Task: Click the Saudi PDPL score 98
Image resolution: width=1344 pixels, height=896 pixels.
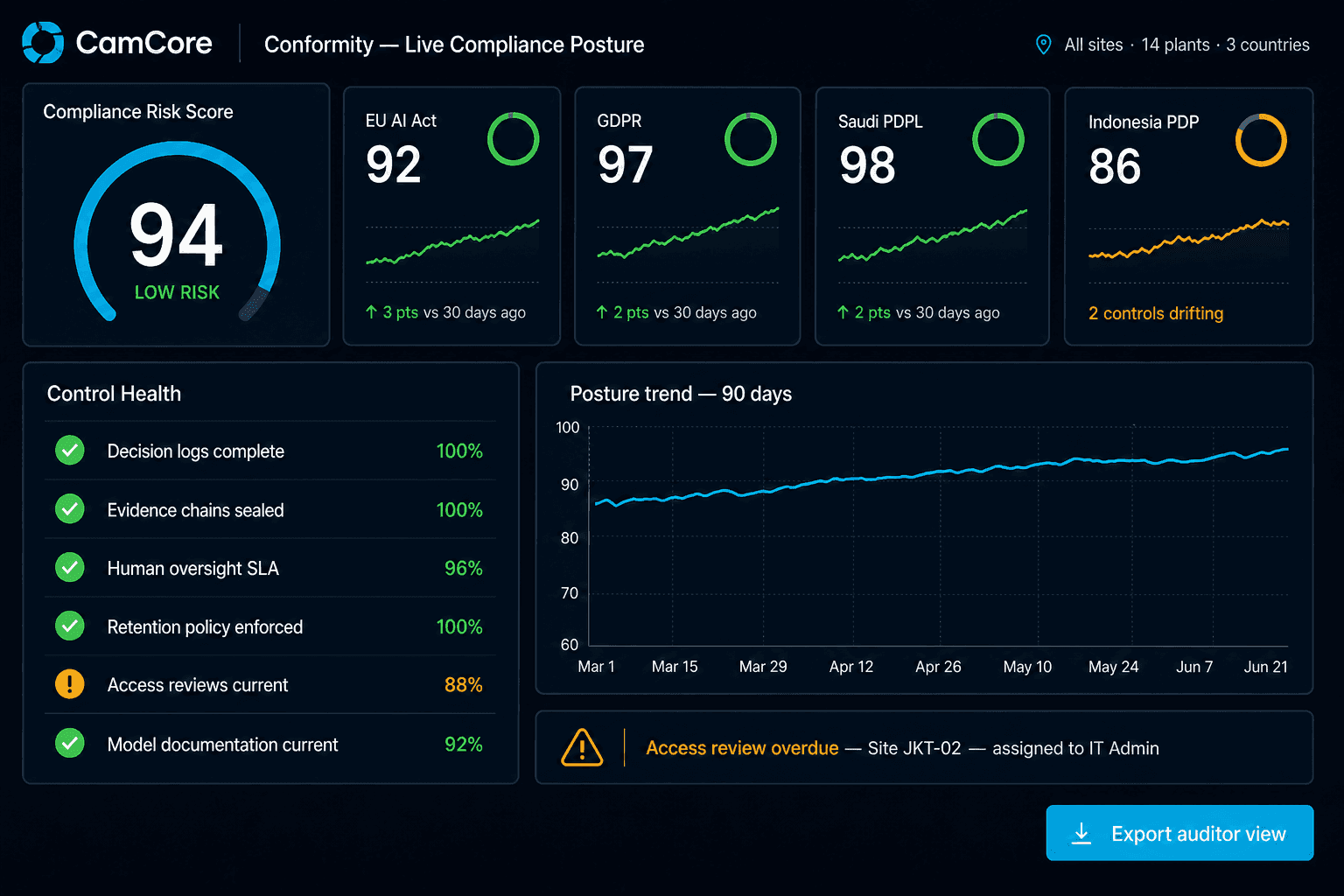Action: tap(868, 165)
